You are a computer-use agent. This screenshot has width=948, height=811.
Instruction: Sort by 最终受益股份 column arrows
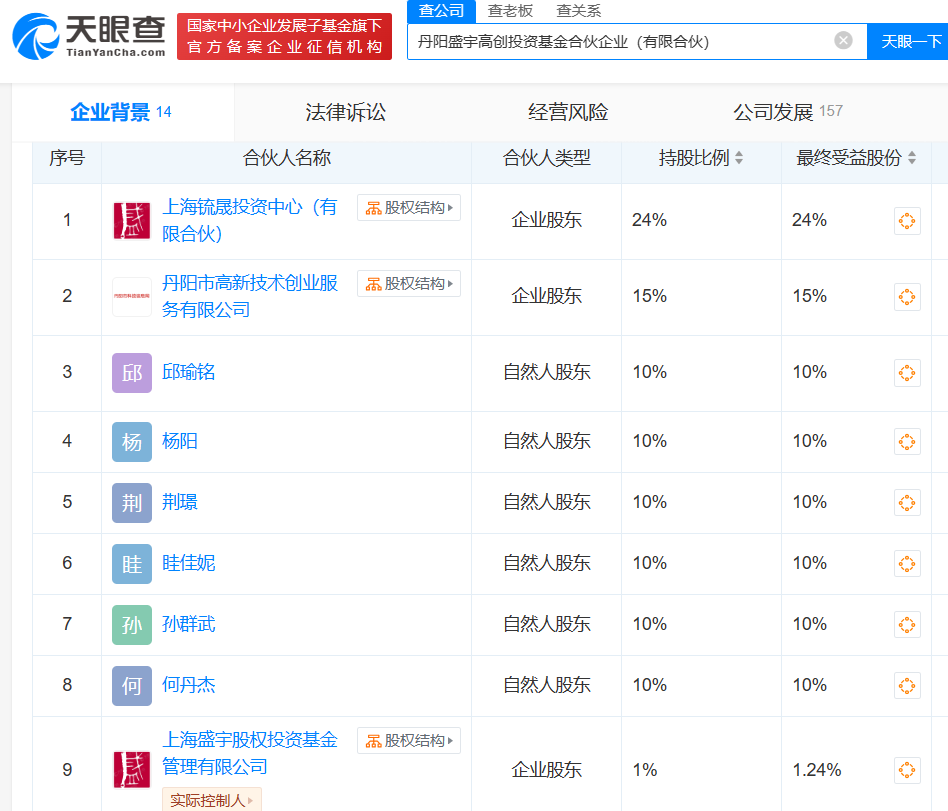pyautogui.click(x=912, y=158)
